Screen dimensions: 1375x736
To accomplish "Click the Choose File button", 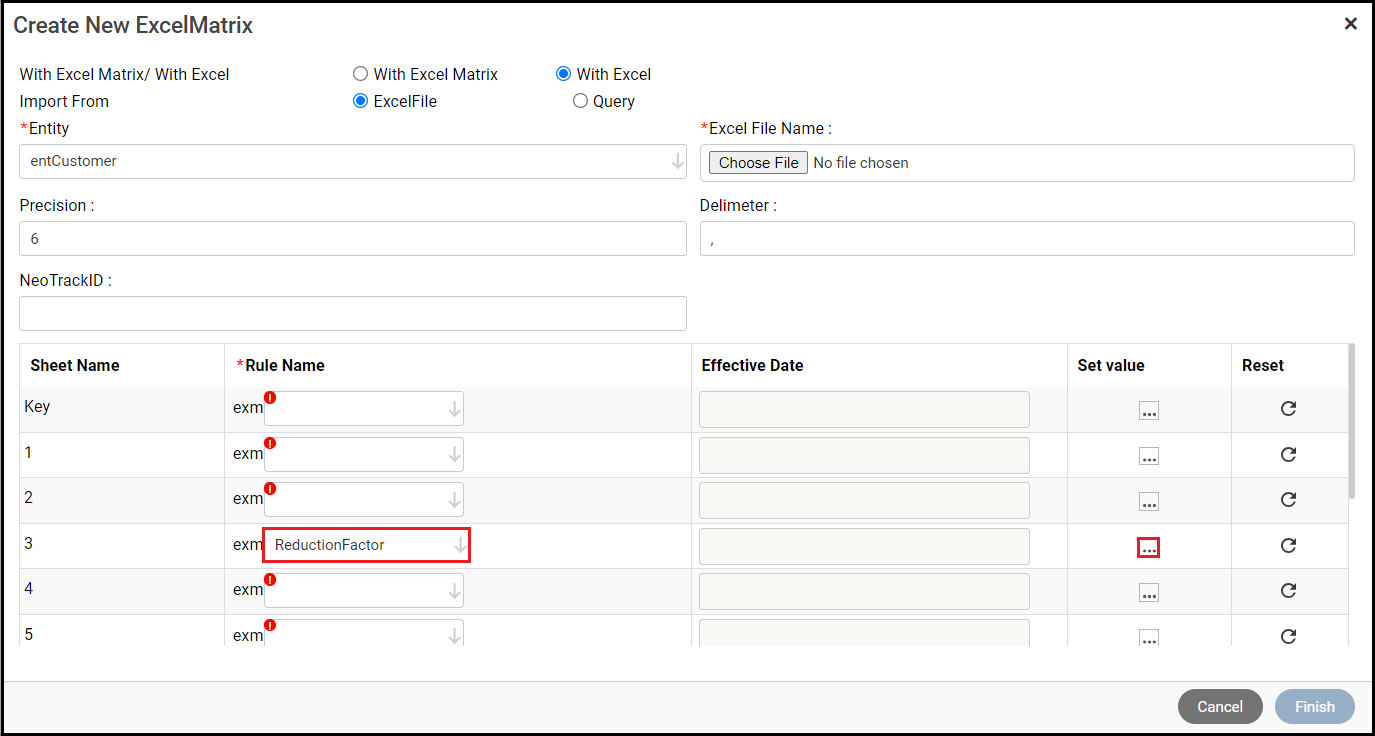I will (758, 163).
